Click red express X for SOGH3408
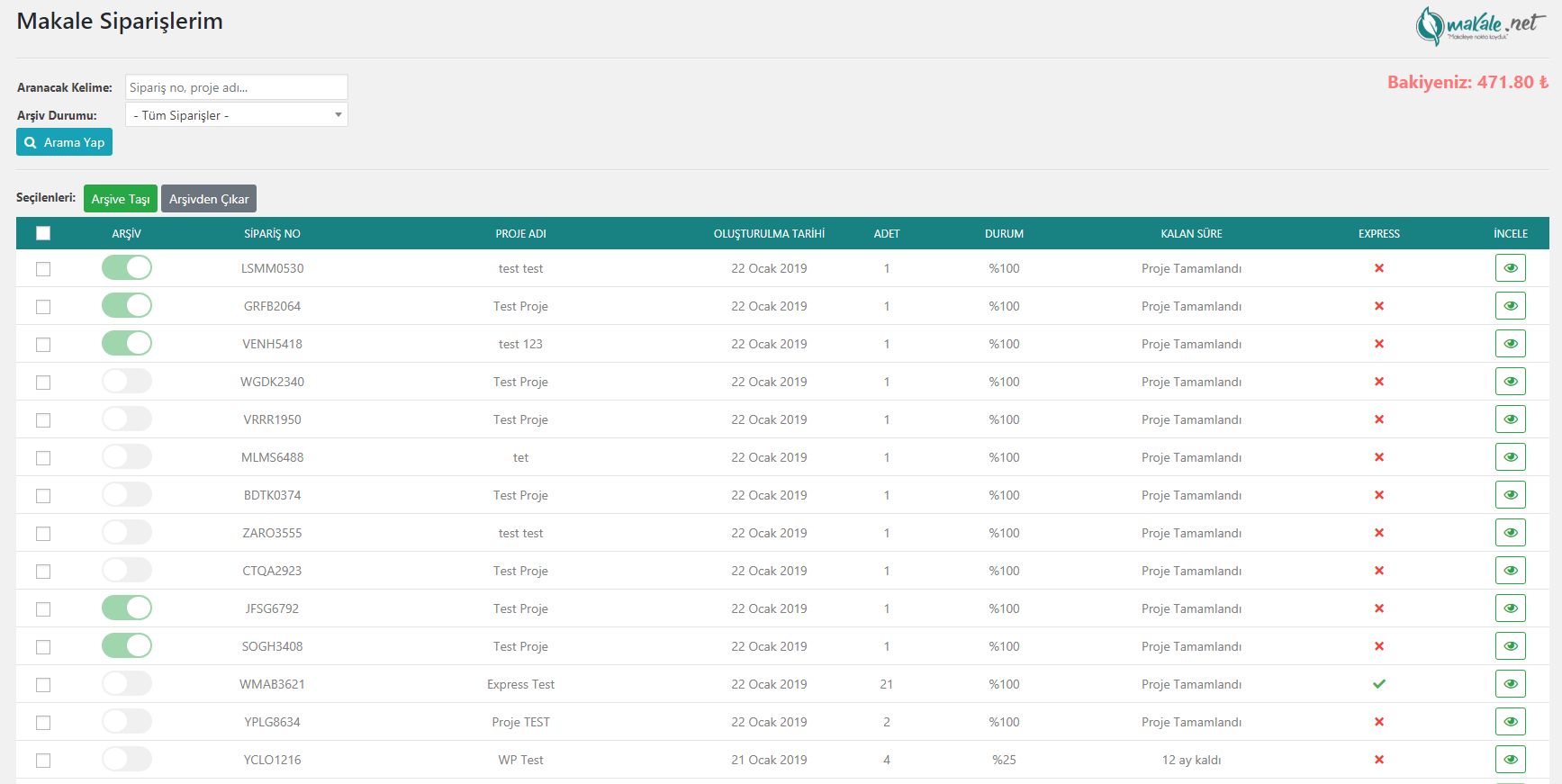This screenshot has width=1562, height=784. point(1378,646)
